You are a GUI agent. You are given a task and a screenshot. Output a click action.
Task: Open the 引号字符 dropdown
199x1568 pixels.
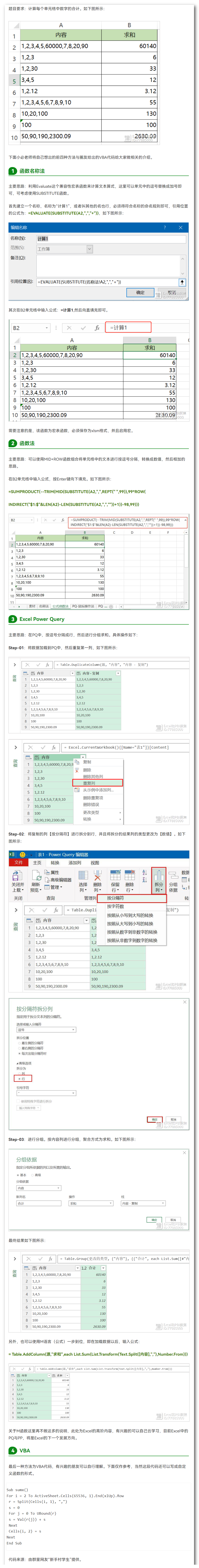click(46, 1093)
